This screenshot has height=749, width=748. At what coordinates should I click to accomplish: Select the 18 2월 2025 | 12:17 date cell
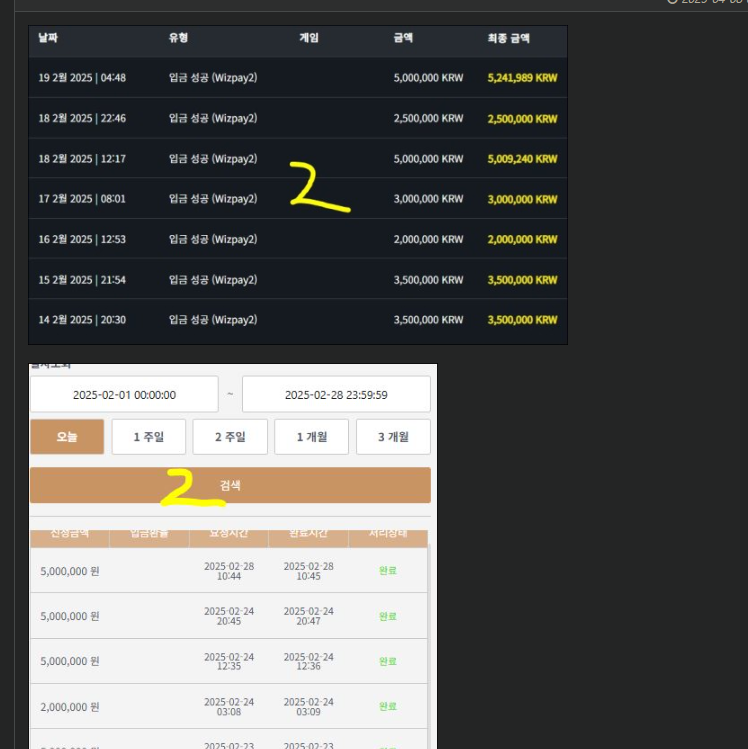tap(82, 159)
